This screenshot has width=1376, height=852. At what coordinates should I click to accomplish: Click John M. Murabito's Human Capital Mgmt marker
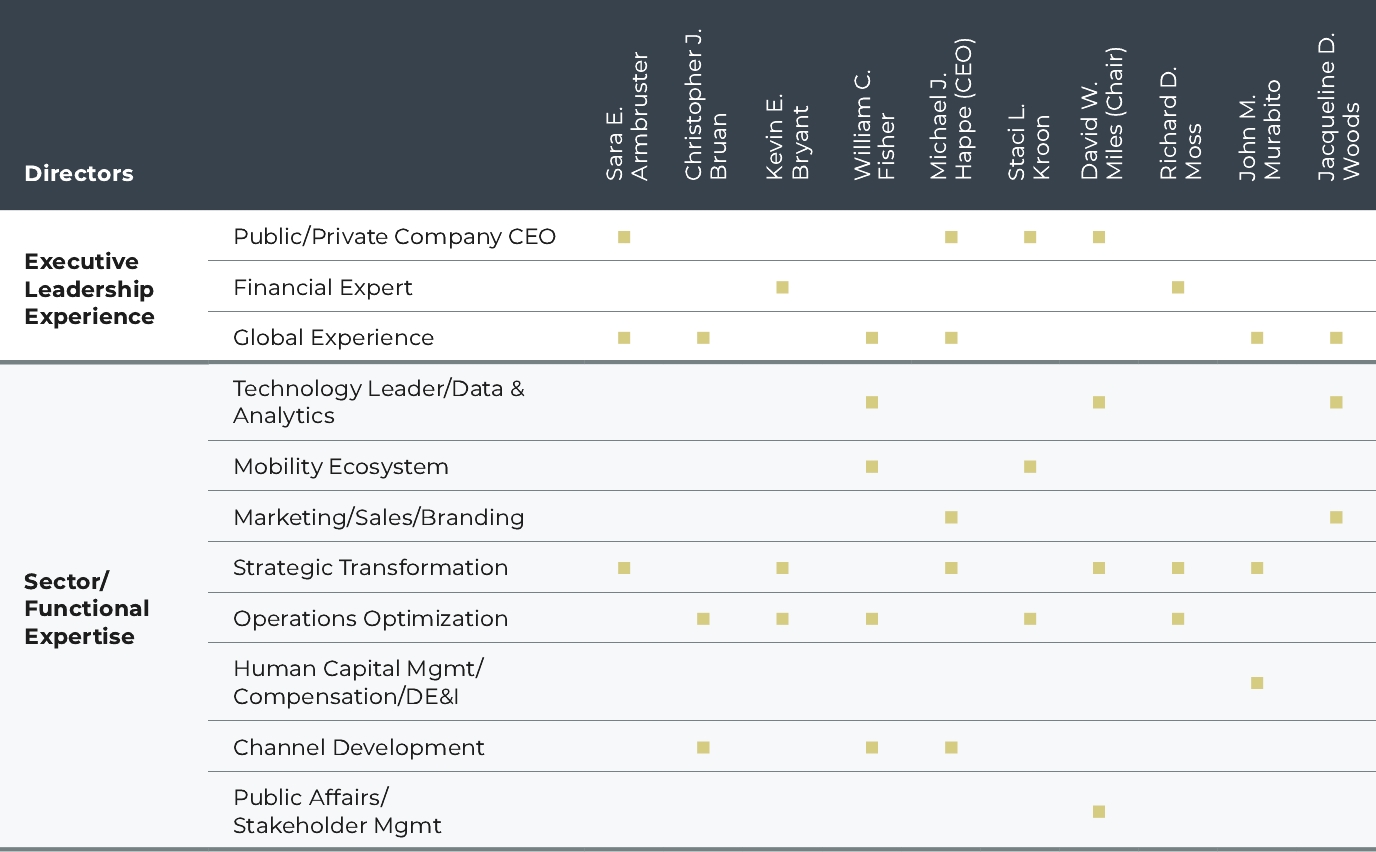(1257, 683)
